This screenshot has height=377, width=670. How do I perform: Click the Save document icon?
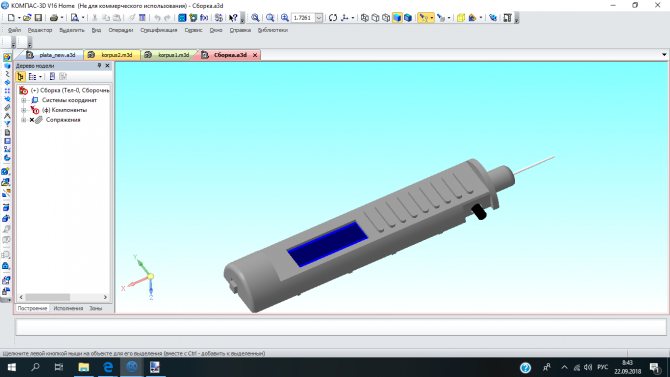tap(38, 18)
